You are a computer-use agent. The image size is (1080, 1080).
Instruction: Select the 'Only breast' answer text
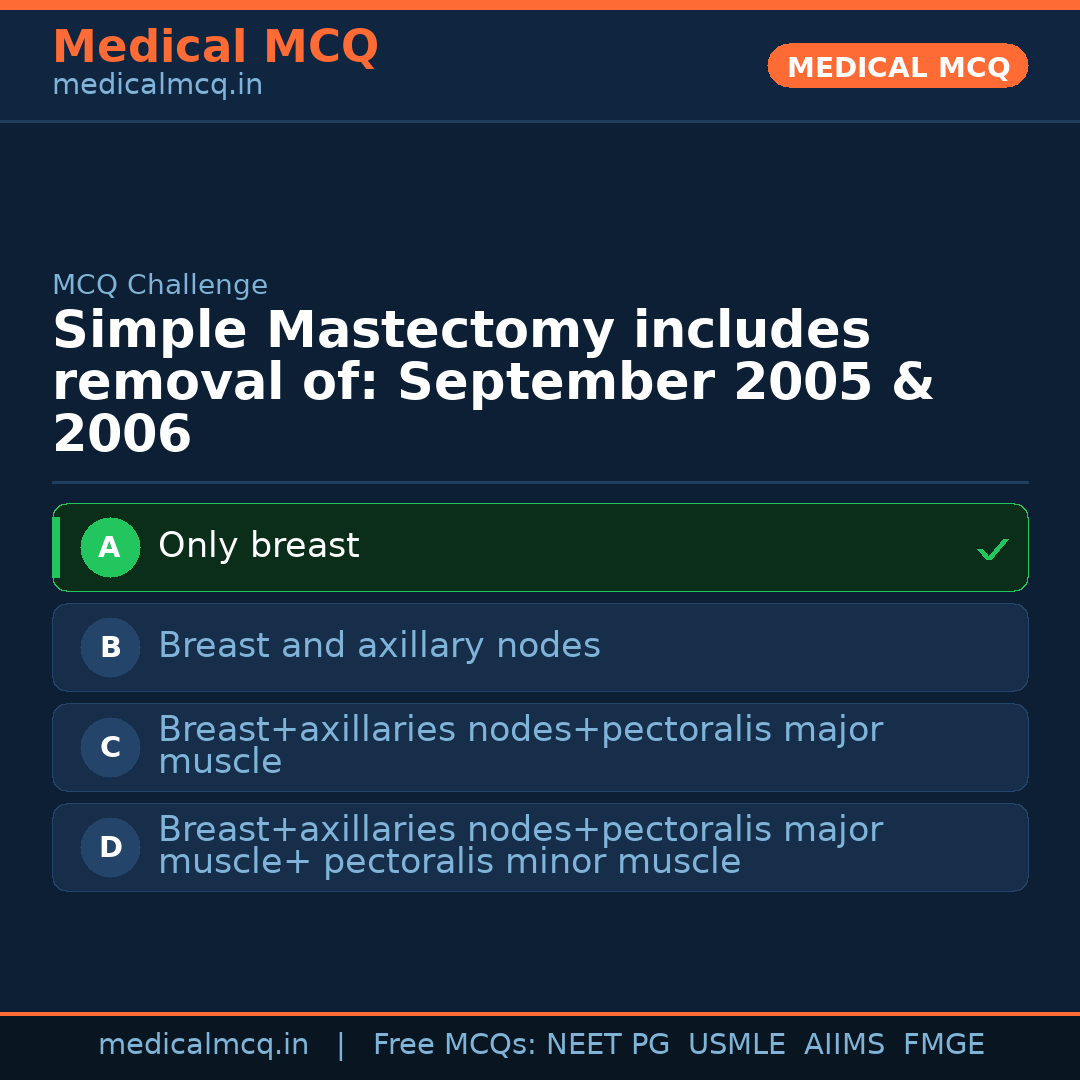(x=258, y=546)
